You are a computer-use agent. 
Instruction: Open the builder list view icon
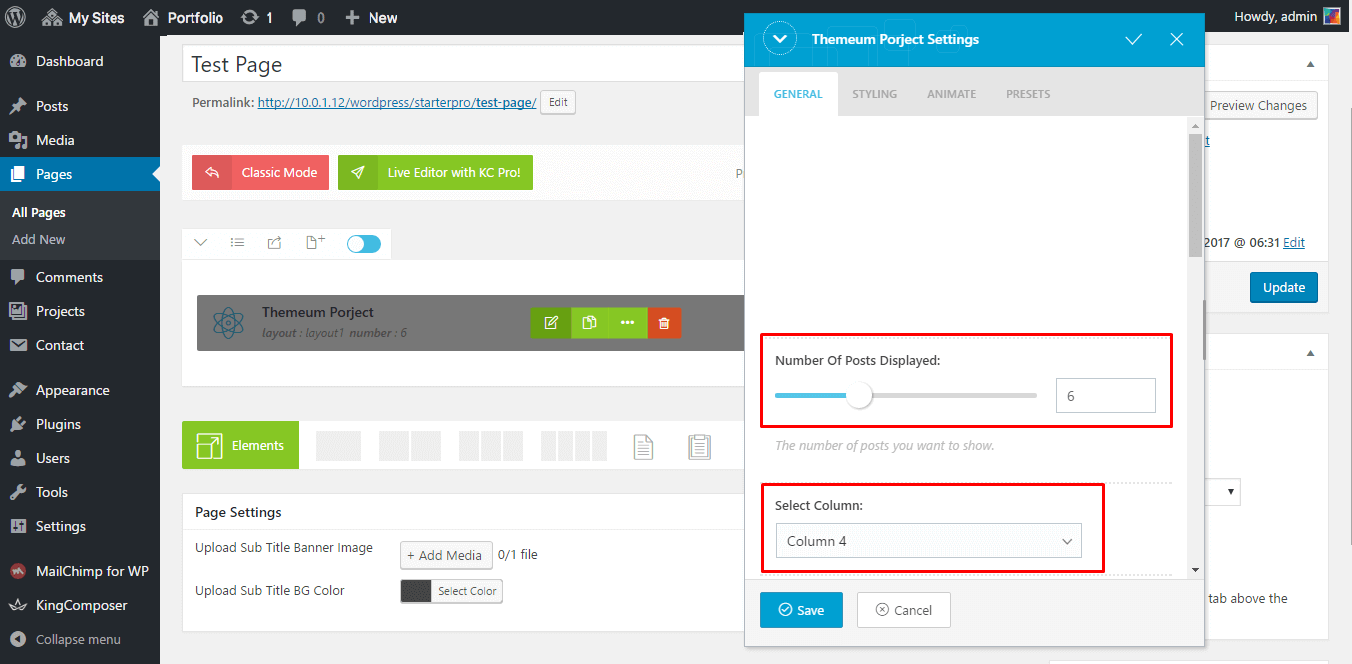237,243
